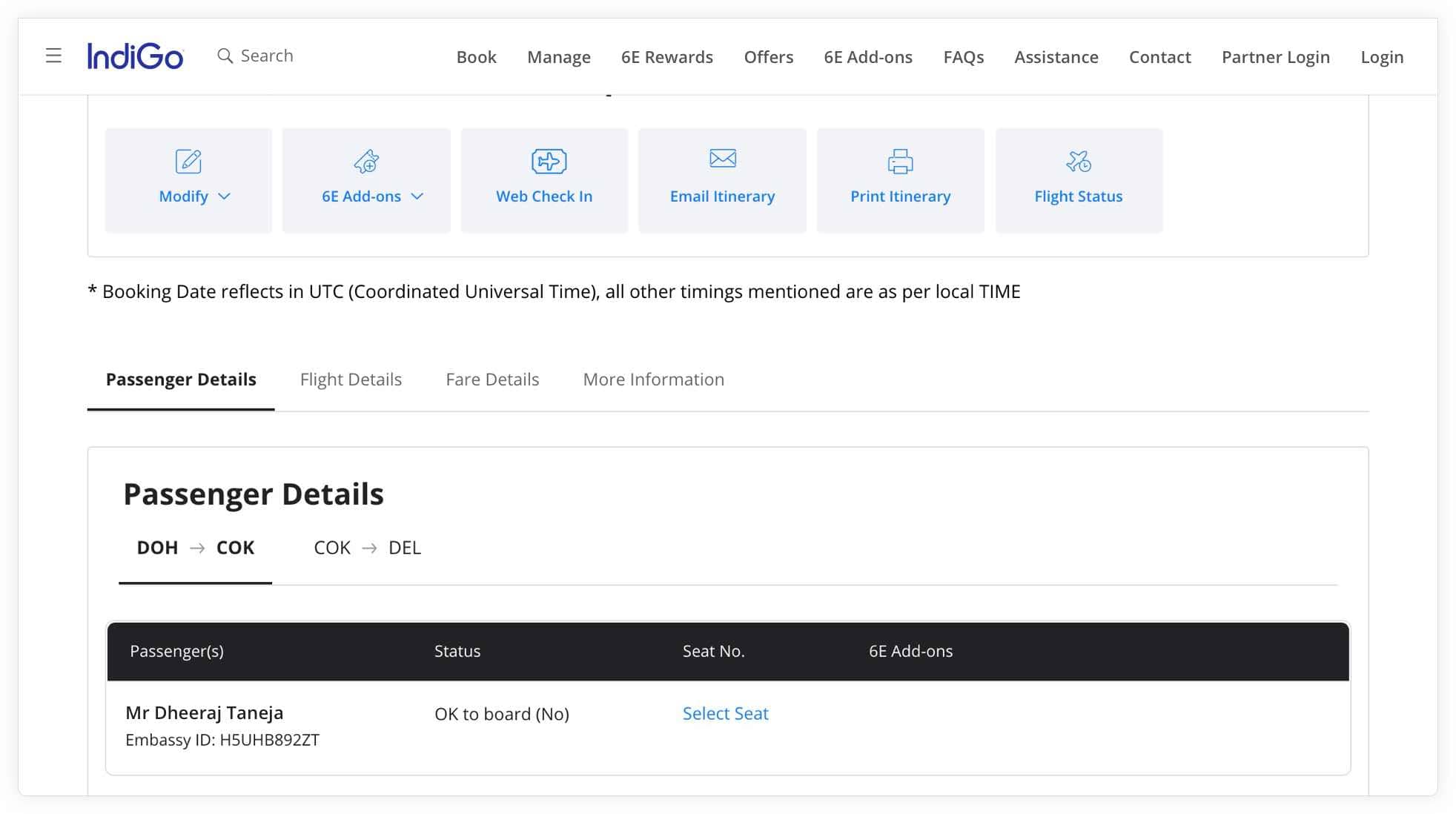The width and height of the screenshot is (1456, 814).
Task: Switch to the More Information tab
Action: click(653, 380)
